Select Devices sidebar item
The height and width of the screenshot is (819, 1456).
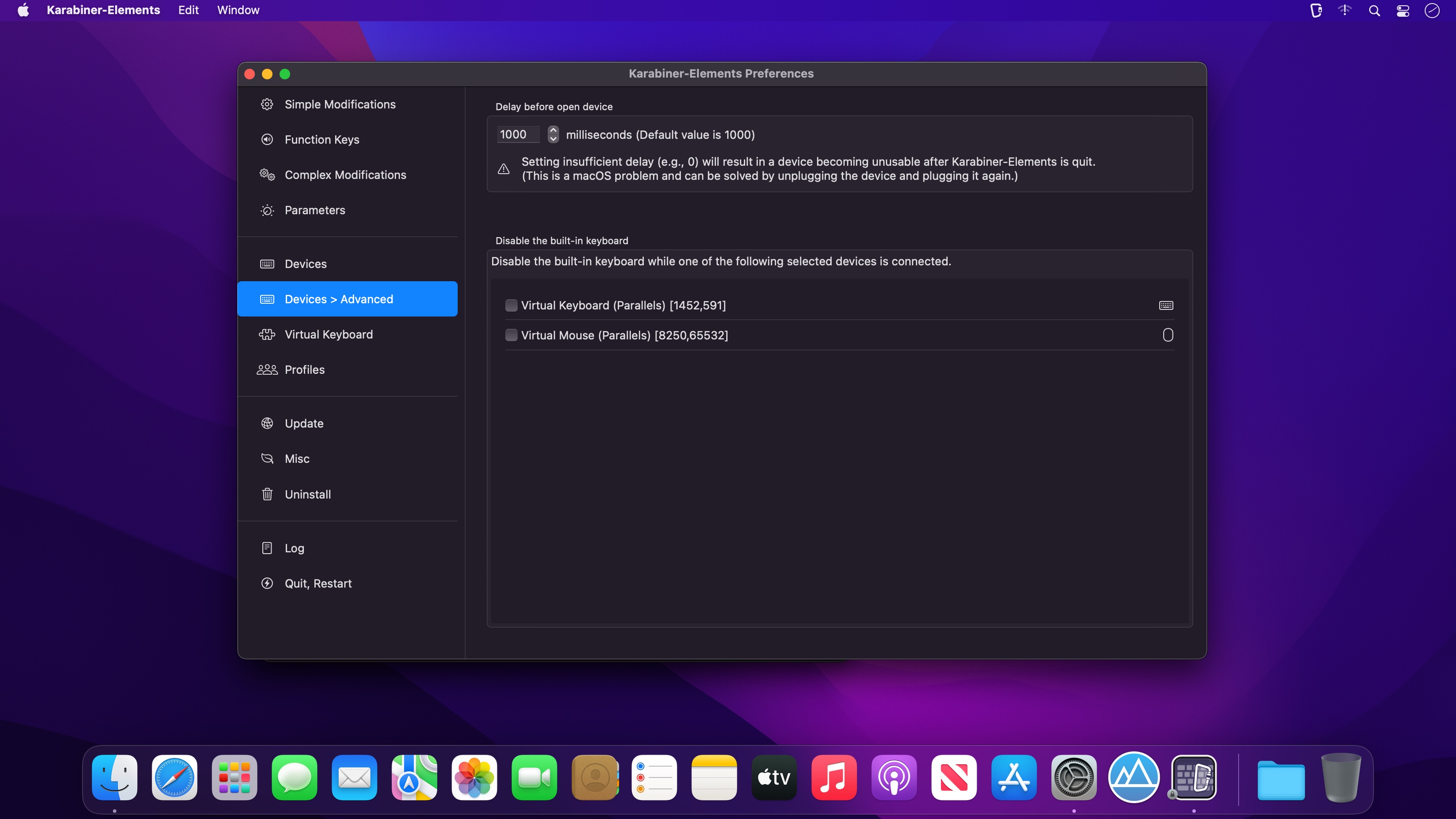(347, 264)
